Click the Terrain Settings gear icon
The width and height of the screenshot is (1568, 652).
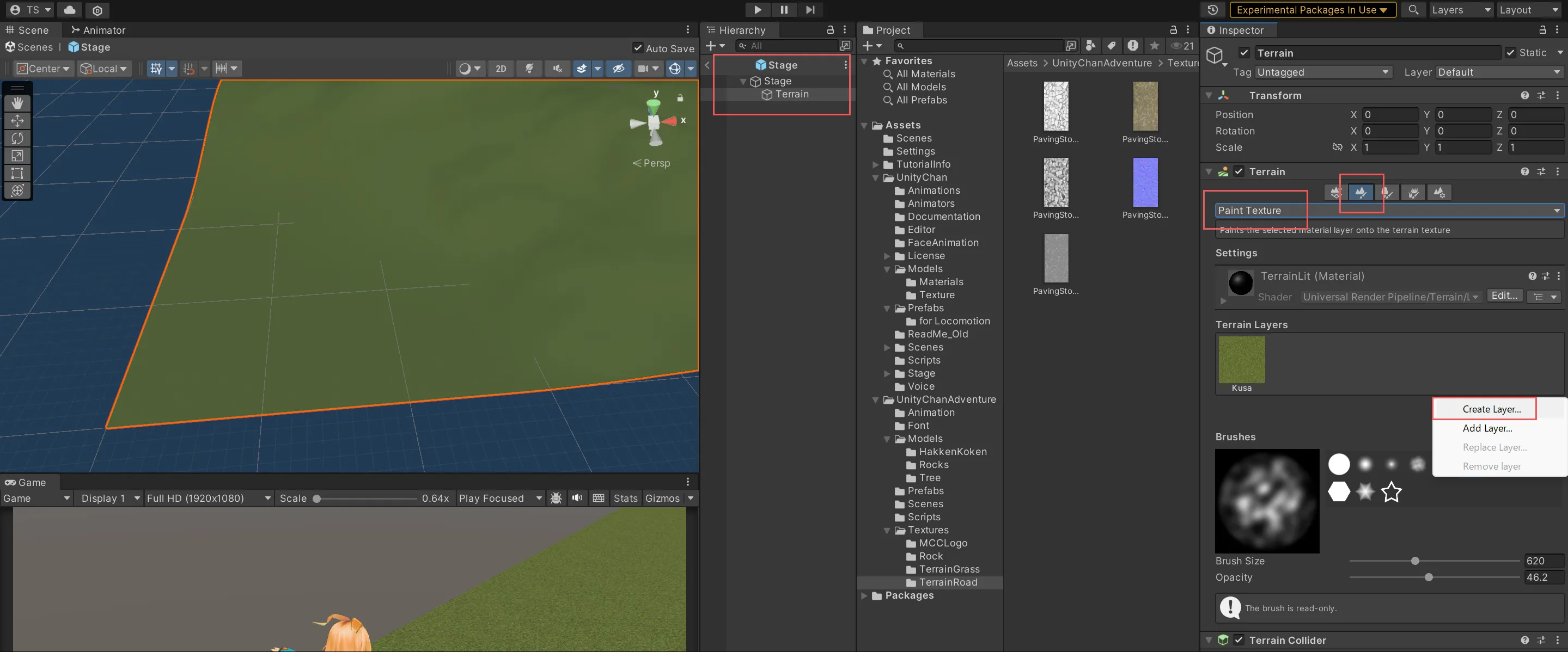tap(1439, 193)
